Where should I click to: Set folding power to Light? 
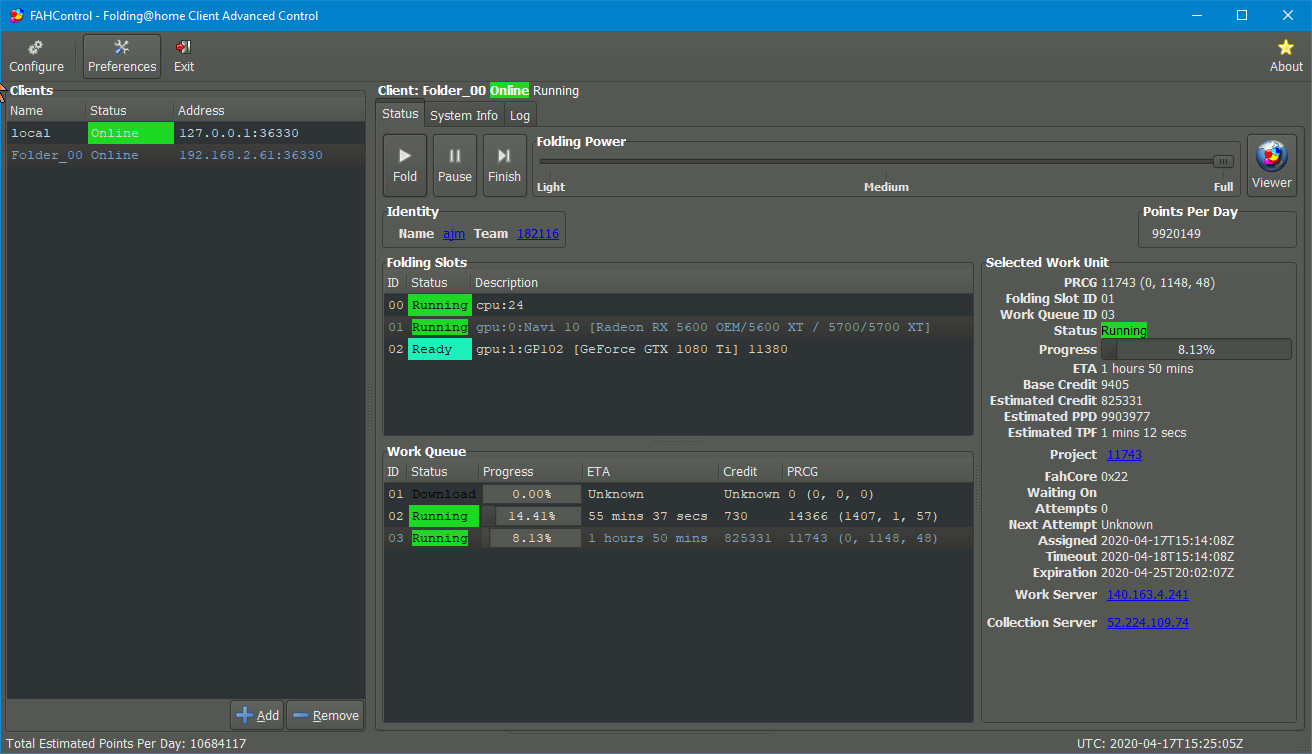551,187
